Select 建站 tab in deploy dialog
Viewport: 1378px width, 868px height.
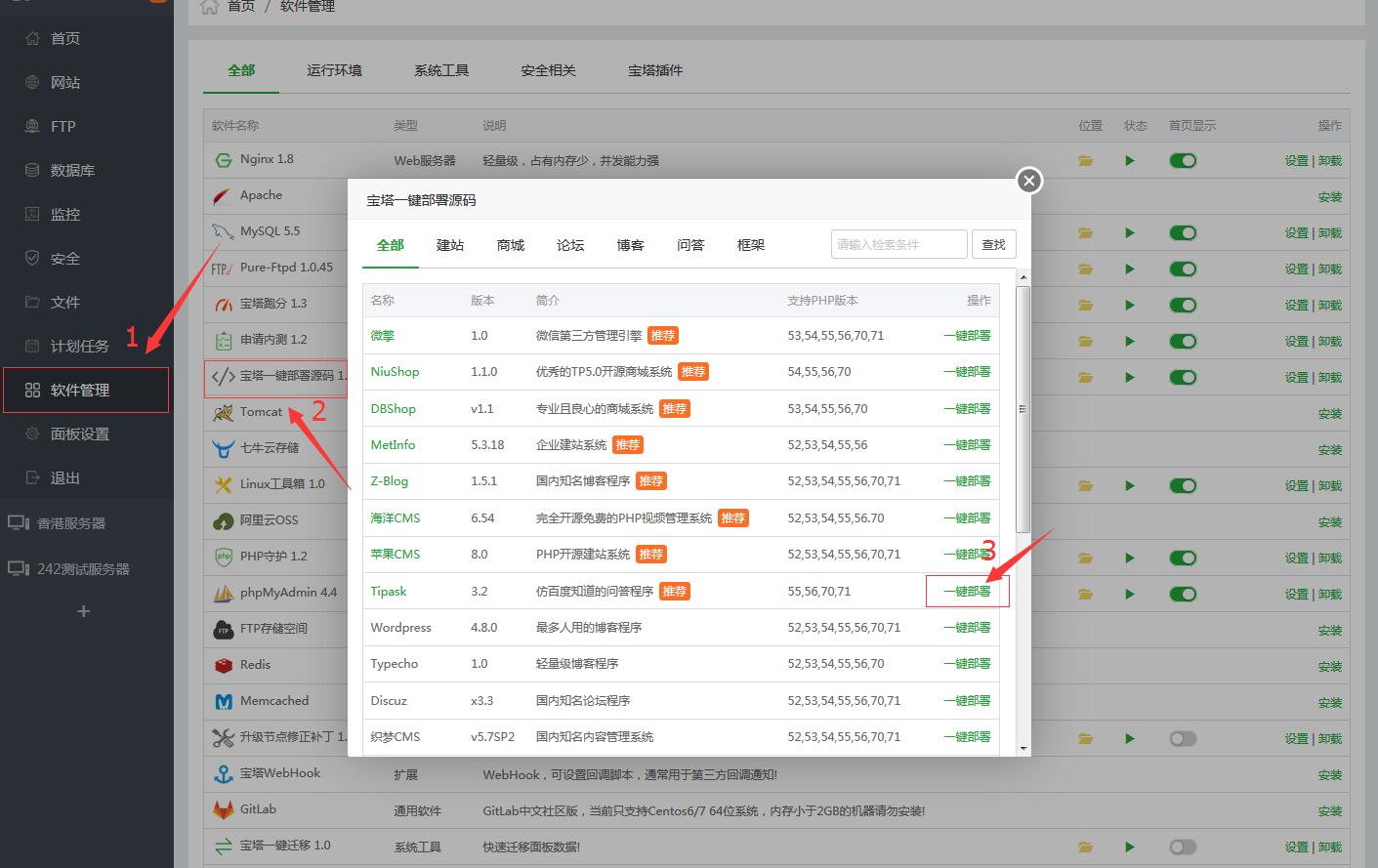[x=450, y=245]
